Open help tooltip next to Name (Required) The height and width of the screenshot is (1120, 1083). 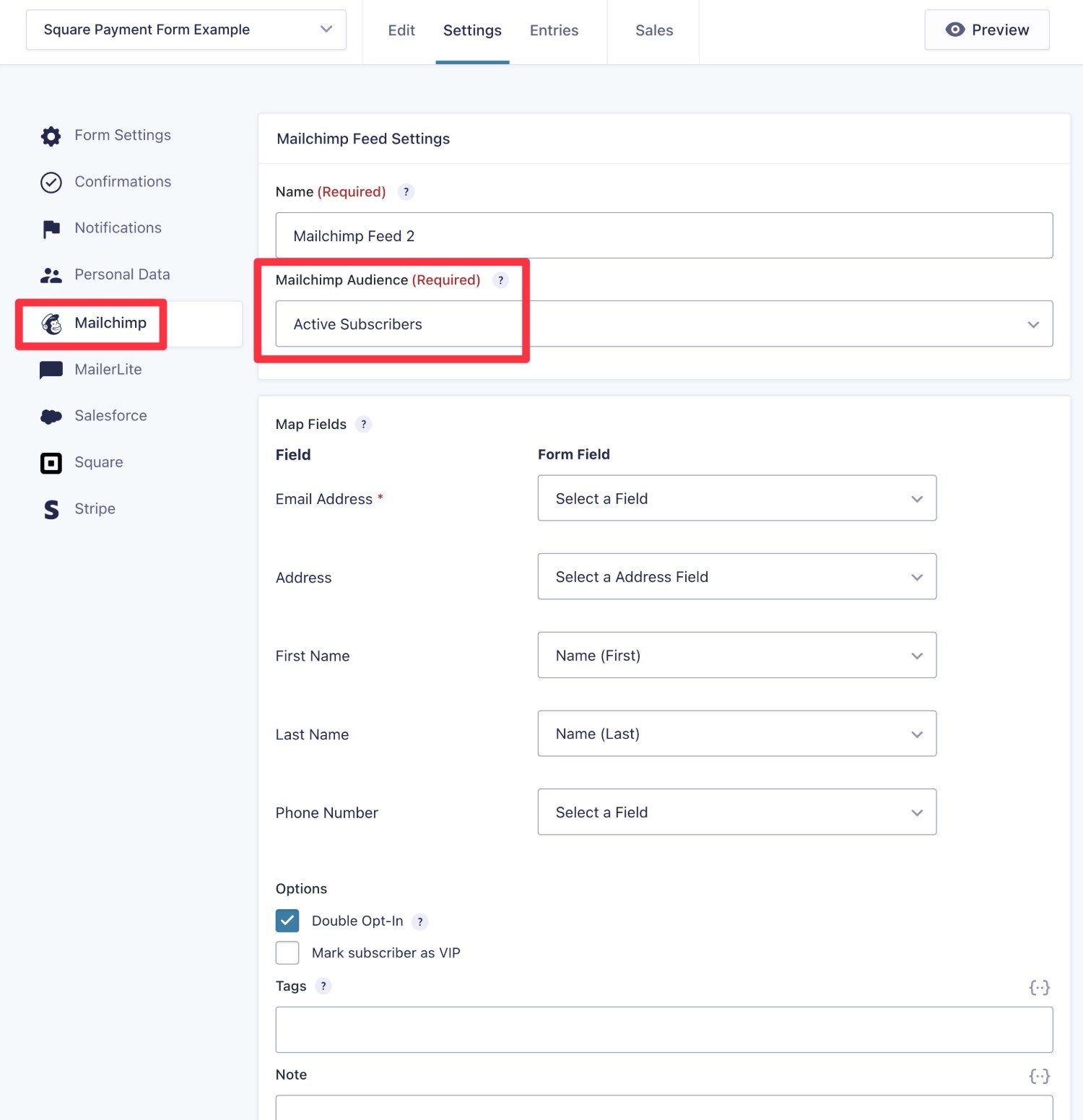[406, 192]
